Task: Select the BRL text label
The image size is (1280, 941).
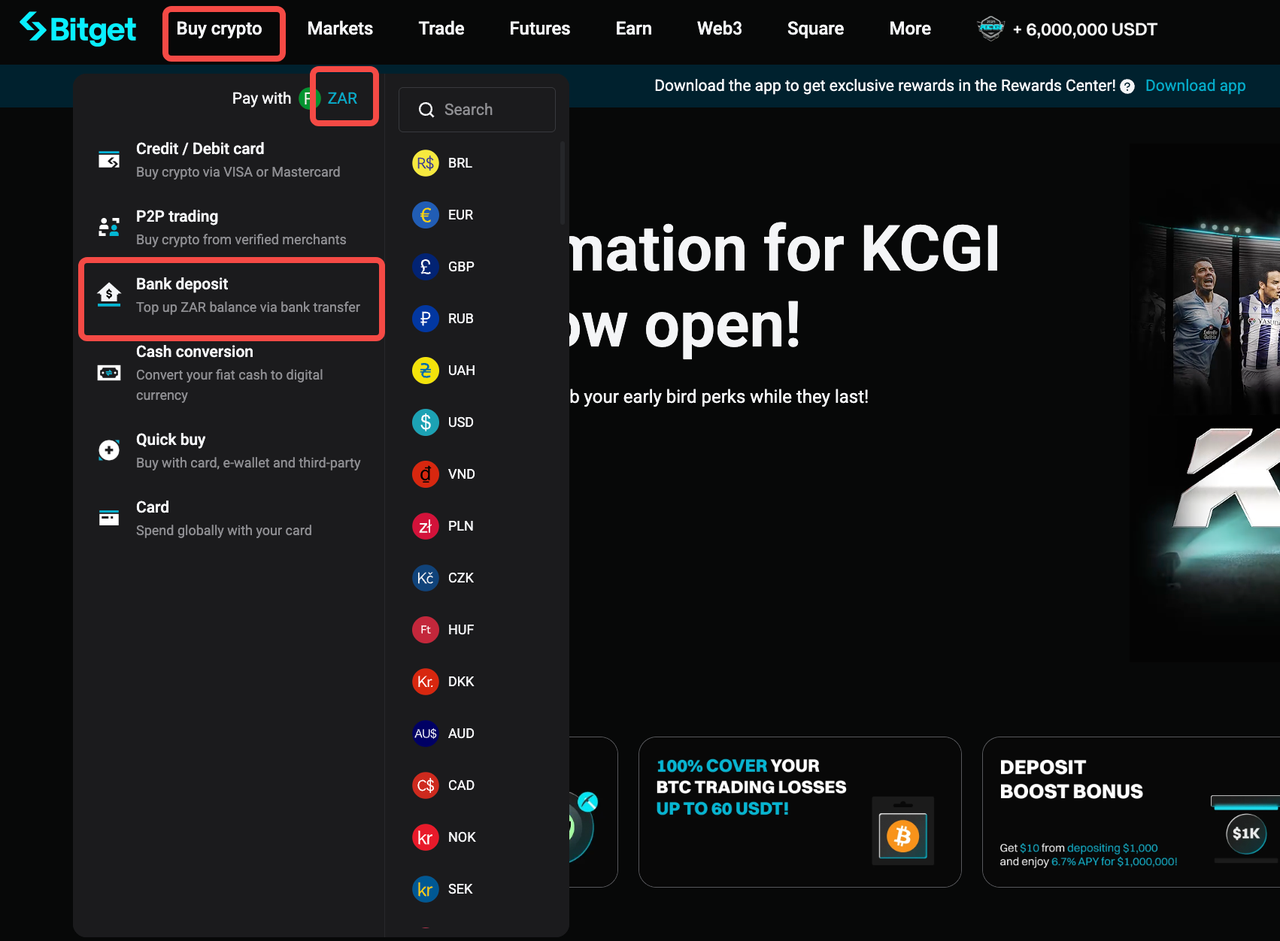Action: tap(460, 163)
